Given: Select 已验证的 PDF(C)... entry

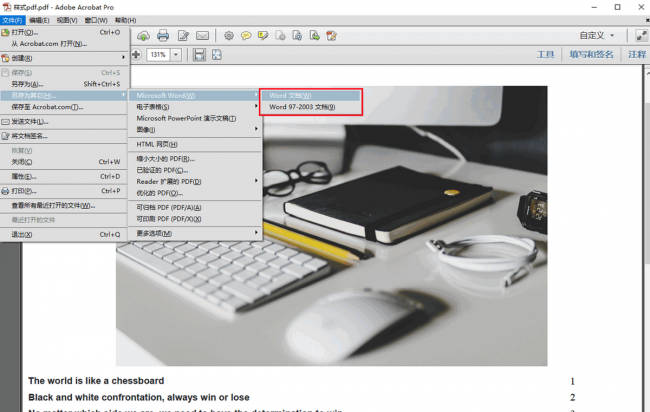Looking at the screenshot, I should pos(195,170).
